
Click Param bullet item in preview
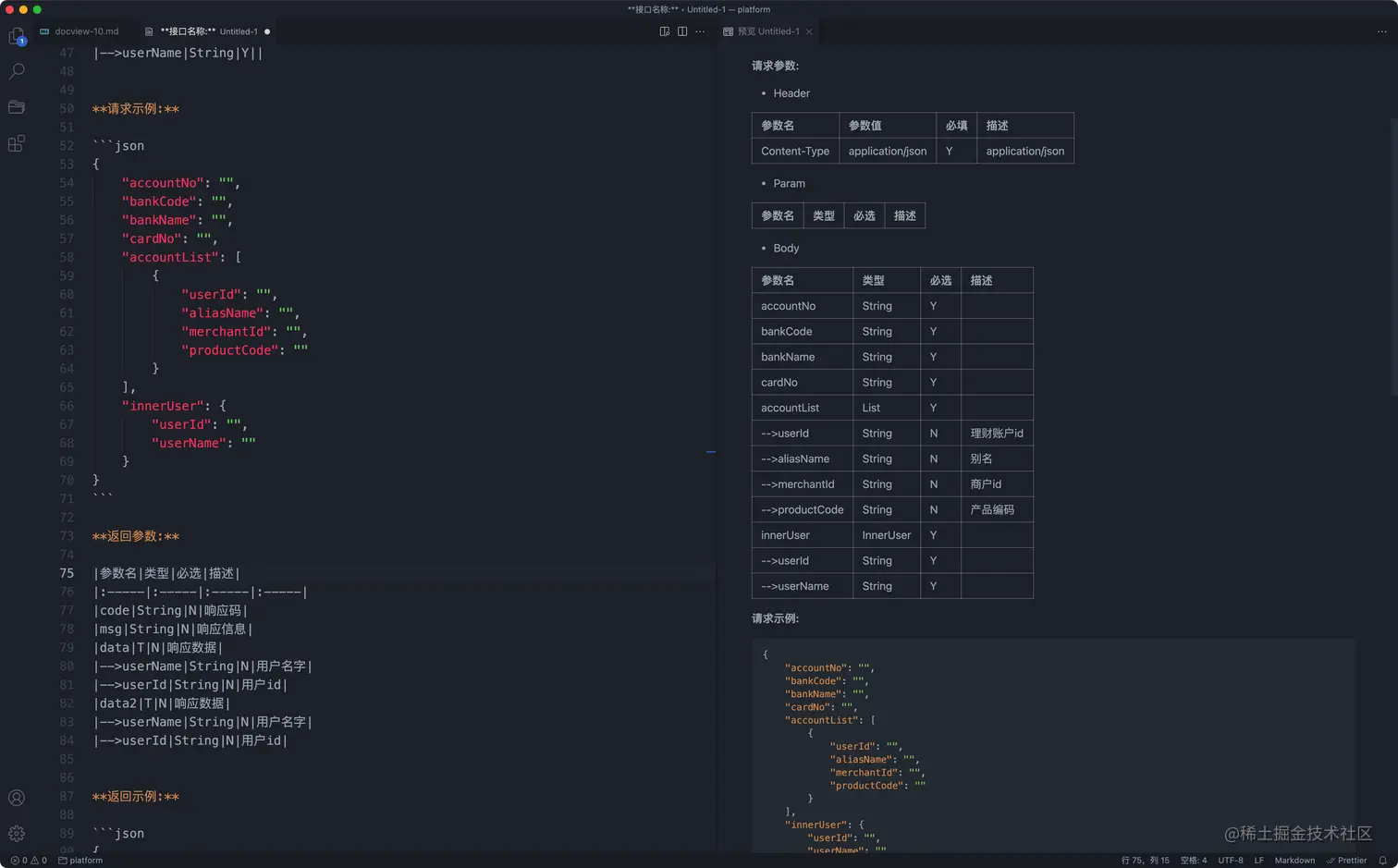(x=789, y=183)
